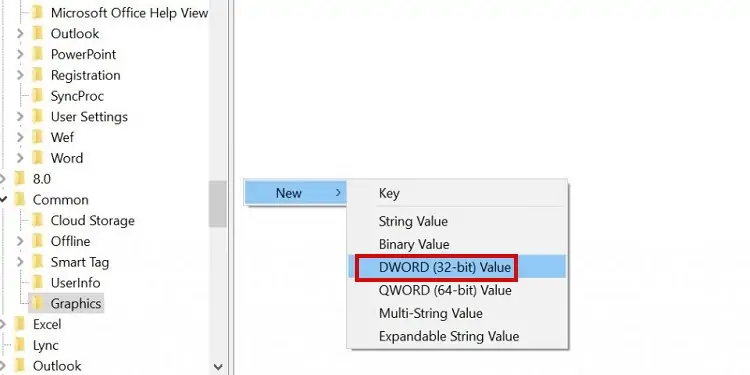Click the Lync folder icon
Viewport: 750px width, 375px height.
pos(20,344)
